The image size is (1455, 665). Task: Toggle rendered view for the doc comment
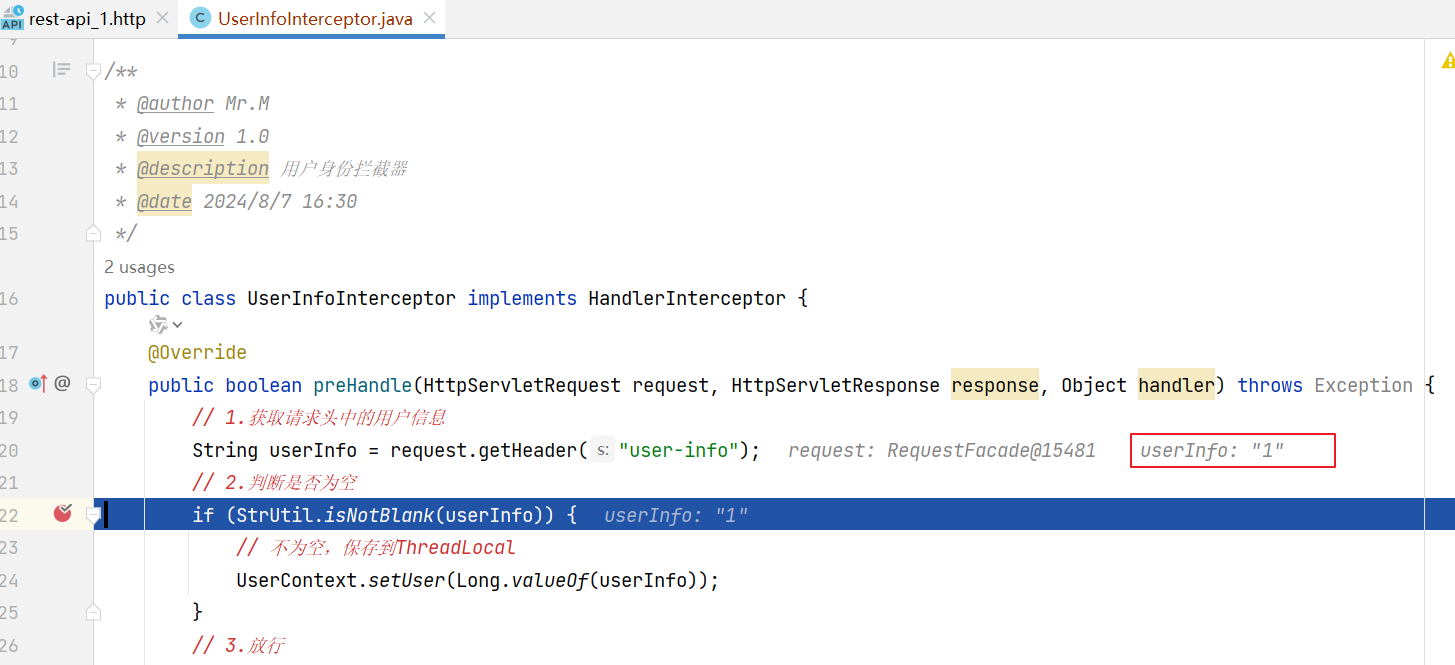pos(61,70)
